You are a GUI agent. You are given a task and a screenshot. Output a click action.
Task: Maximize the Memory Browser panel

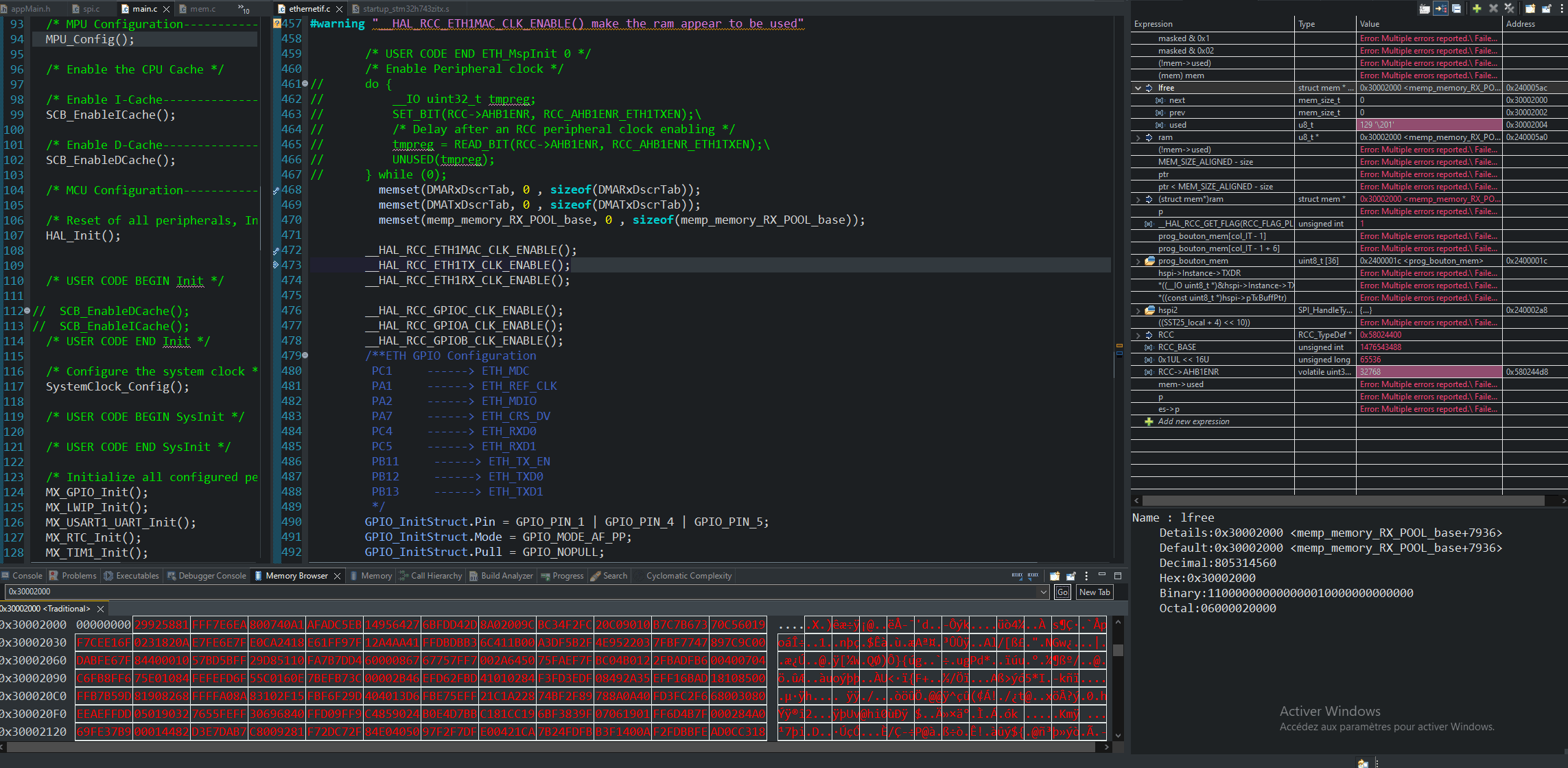pos(1119,575)
